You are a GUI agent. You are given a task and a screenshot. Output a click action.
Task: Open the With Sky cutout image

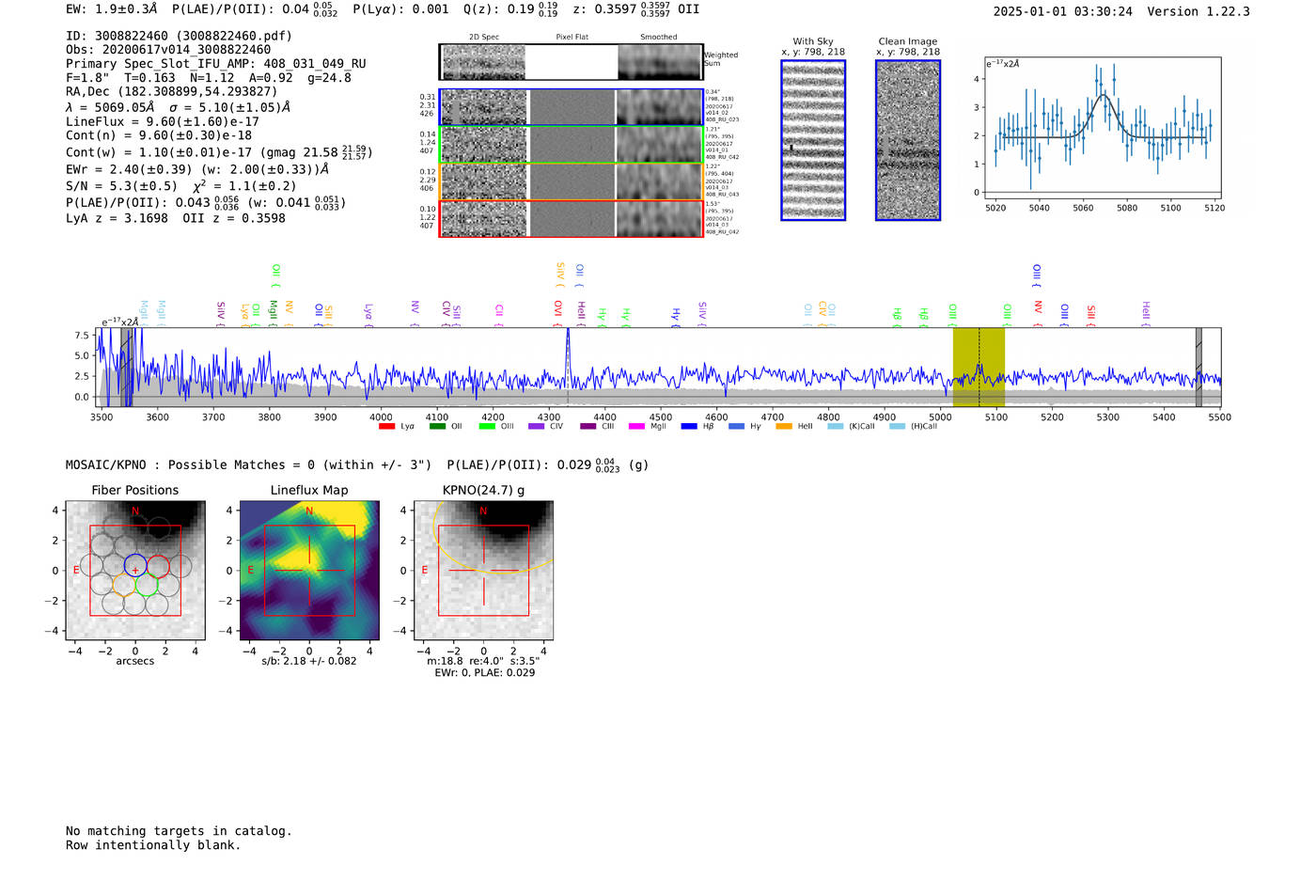point(813,140)
